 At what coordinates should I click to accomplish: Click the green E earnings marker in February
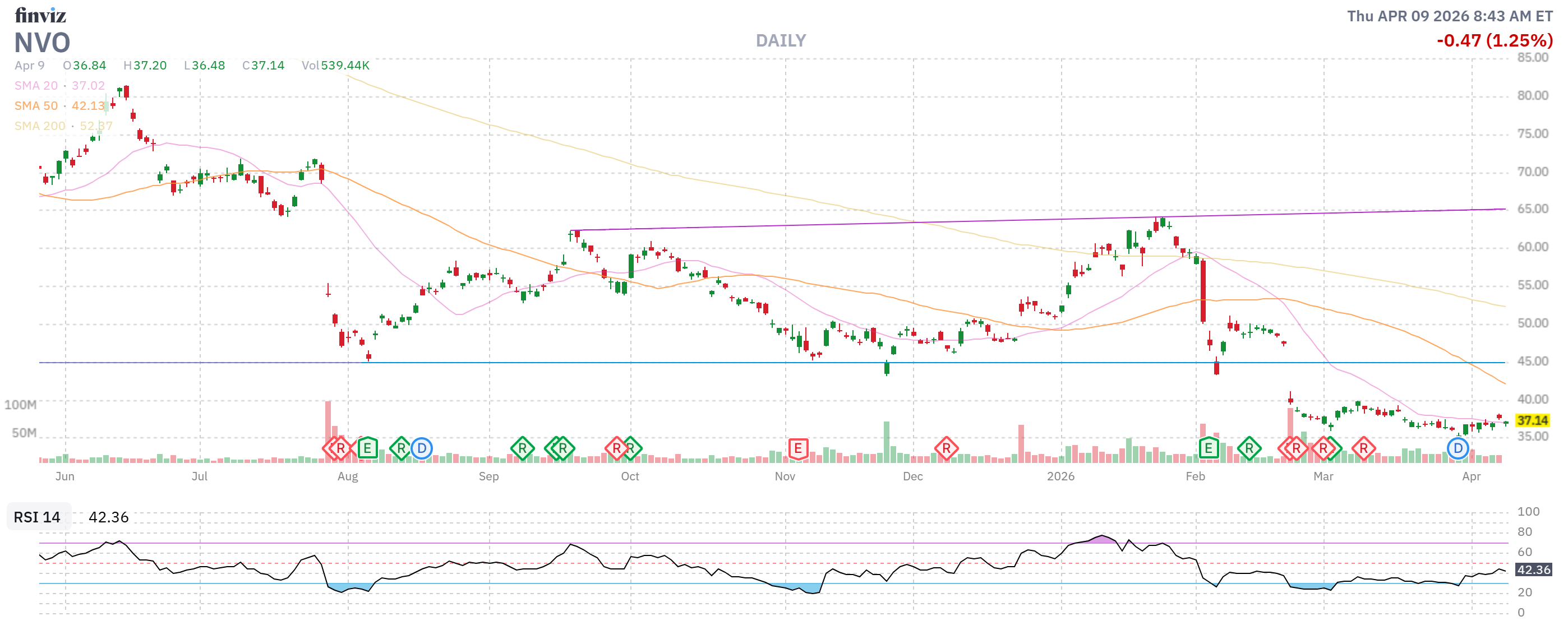(1209, 449)
